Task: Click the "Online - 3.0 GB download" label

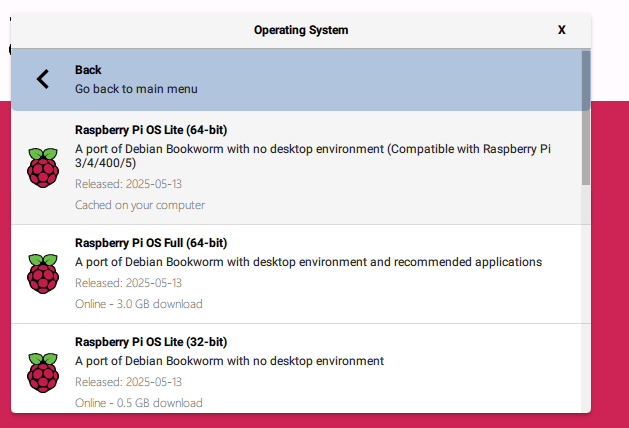Action: pos(139,304)
